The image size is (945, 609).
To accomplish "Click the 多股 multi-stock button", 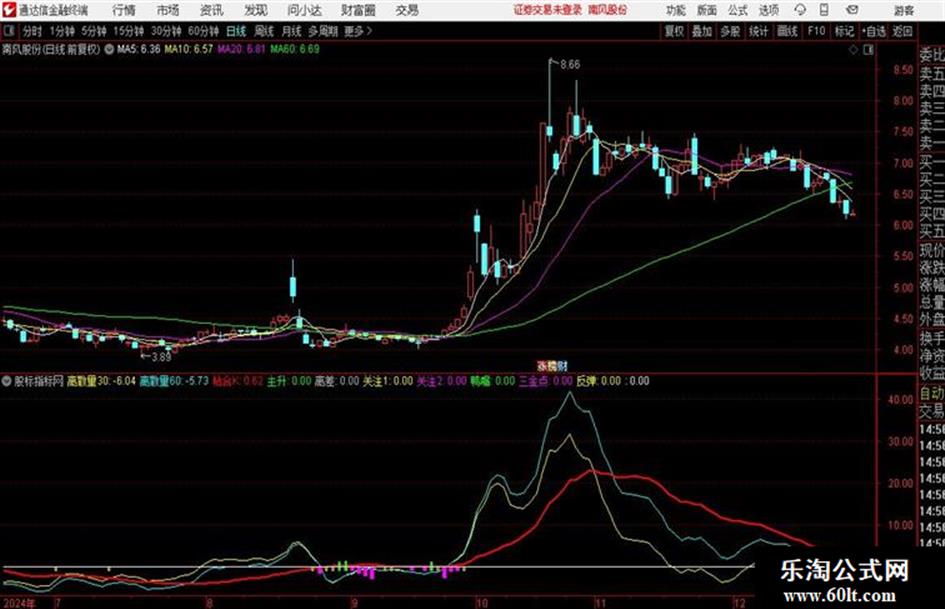I will point(730,31).
